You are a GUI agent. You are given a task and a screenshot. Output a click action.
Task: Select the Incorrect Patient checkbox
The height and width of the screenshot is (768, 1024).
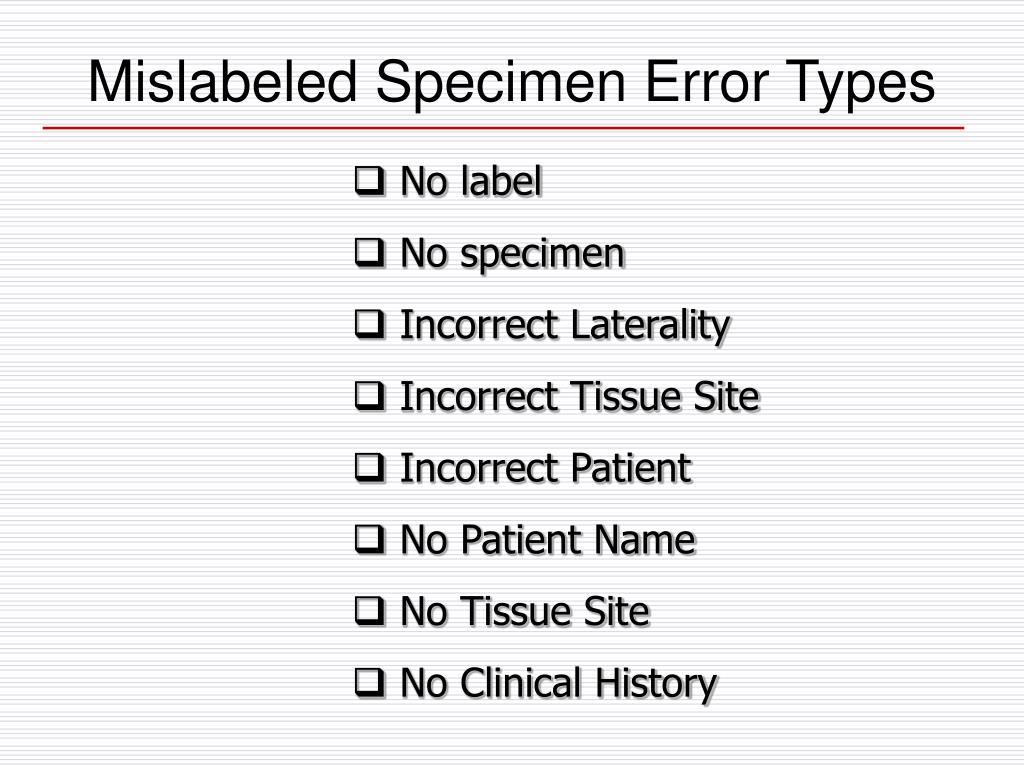coord(370,468)
